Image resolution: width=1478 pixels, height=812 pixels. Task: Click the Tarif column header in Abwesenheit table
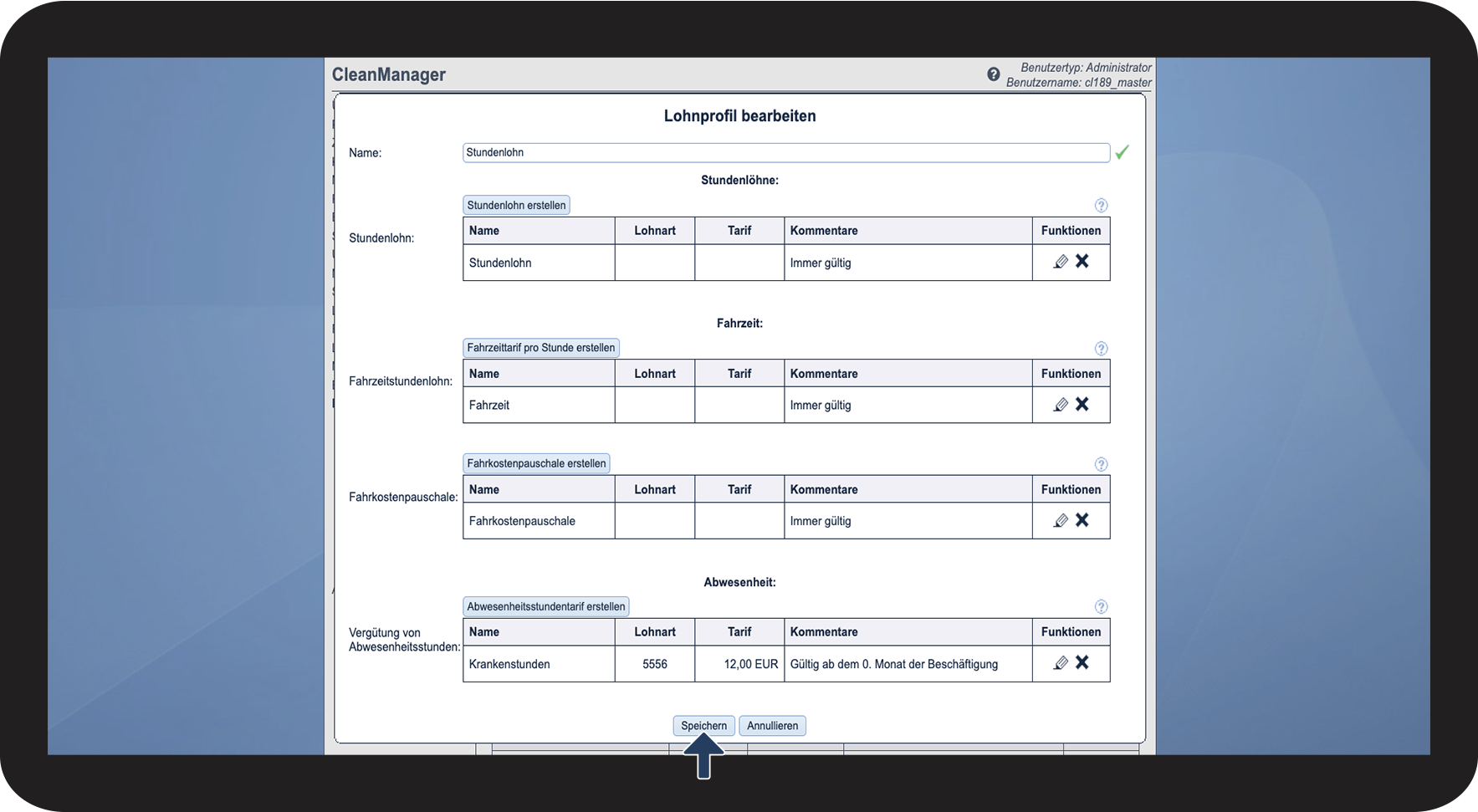click(739, 632)
